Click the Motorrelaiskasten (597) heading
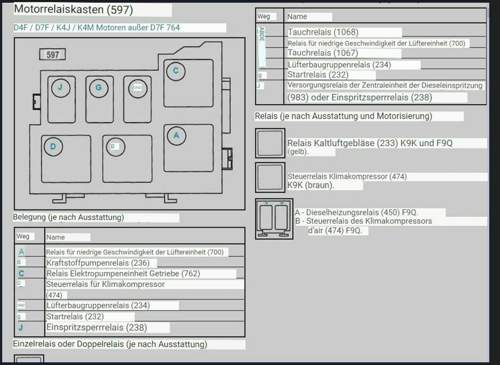The image size is (500, 365). click(x=74, y=9)
